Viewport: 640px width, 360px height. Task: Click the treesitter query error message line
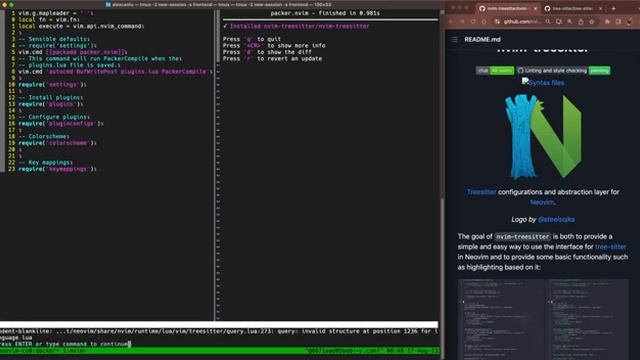pyautogui.click(x=219, y=331)
